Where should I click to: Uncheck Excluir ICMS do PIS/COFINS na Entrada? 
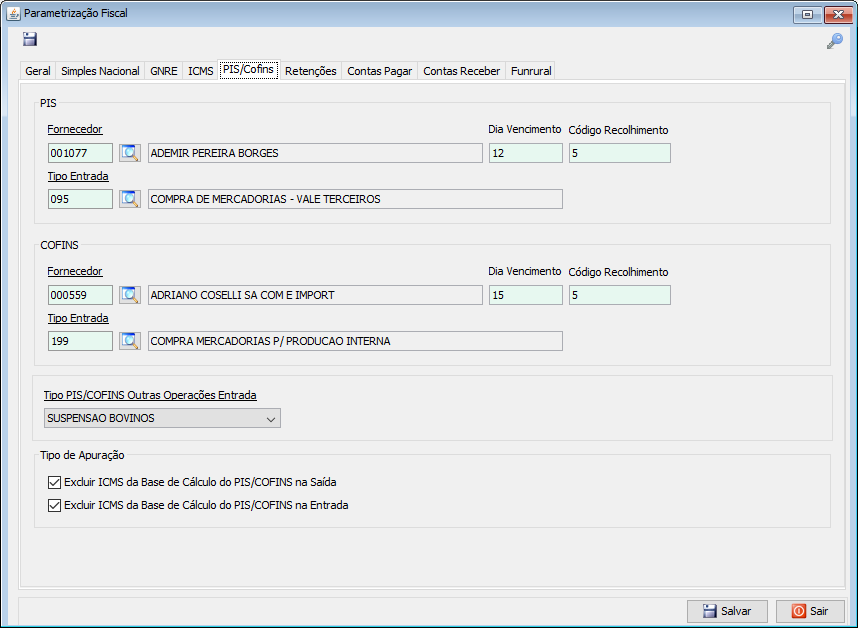pyautogui.click(x=54, y=506)
